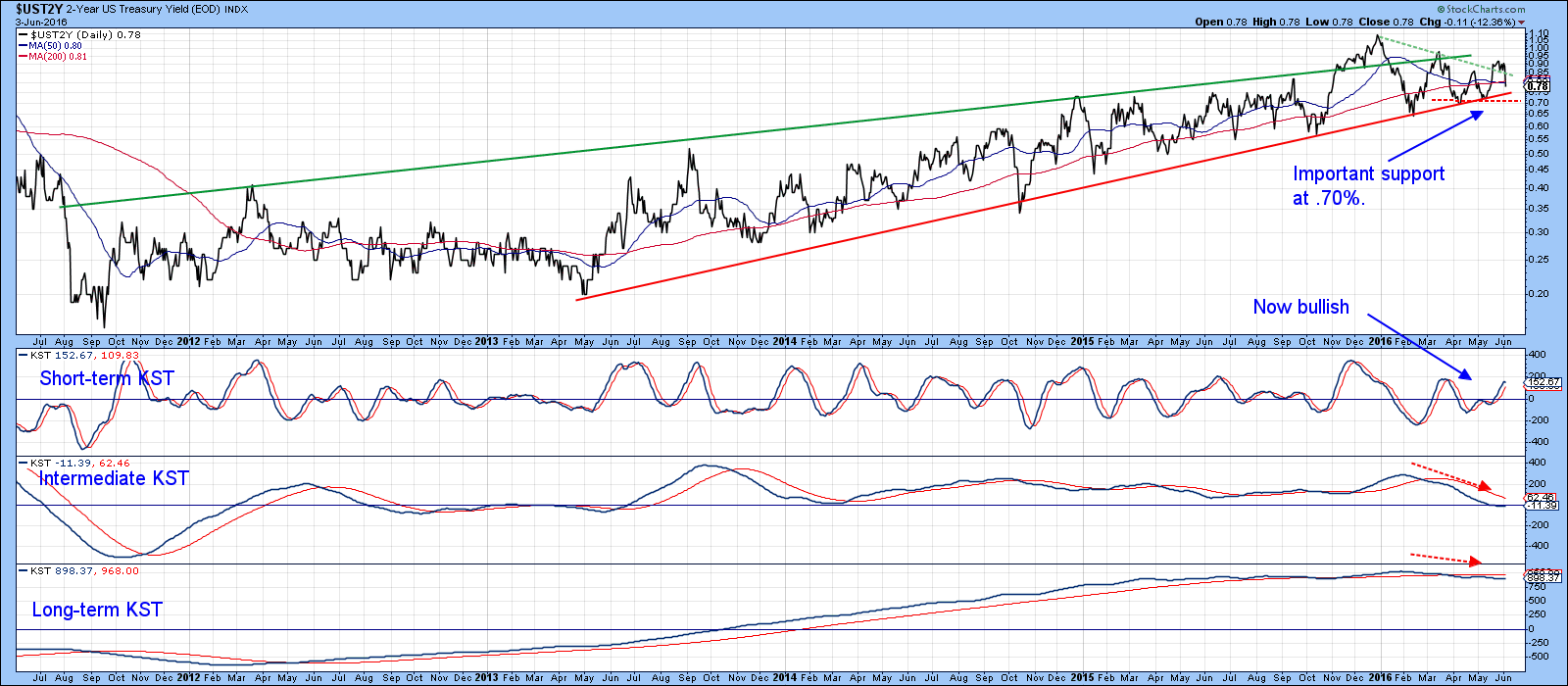Image resolution: width=1568 pixels, height=686 pixels.
Task: Click the red dashed arrow above Intermediate KST
Action: (x=1450, y=475)
